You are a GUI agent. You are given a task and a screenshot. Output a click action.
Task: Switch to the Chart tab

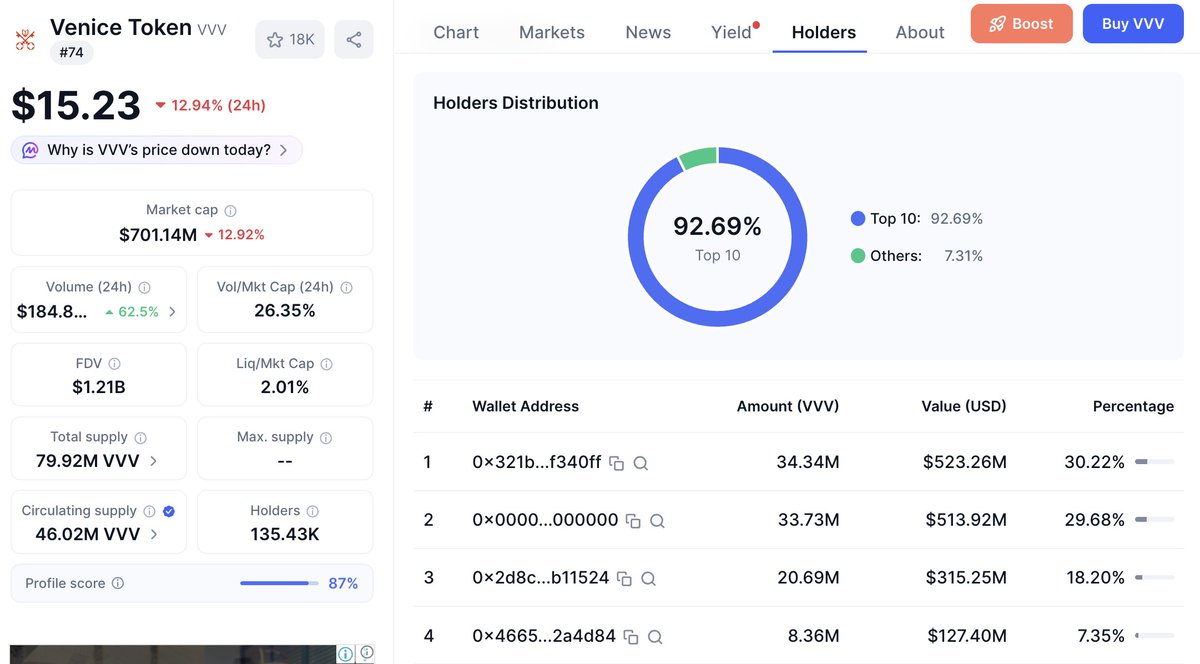(x=456, y=32)
